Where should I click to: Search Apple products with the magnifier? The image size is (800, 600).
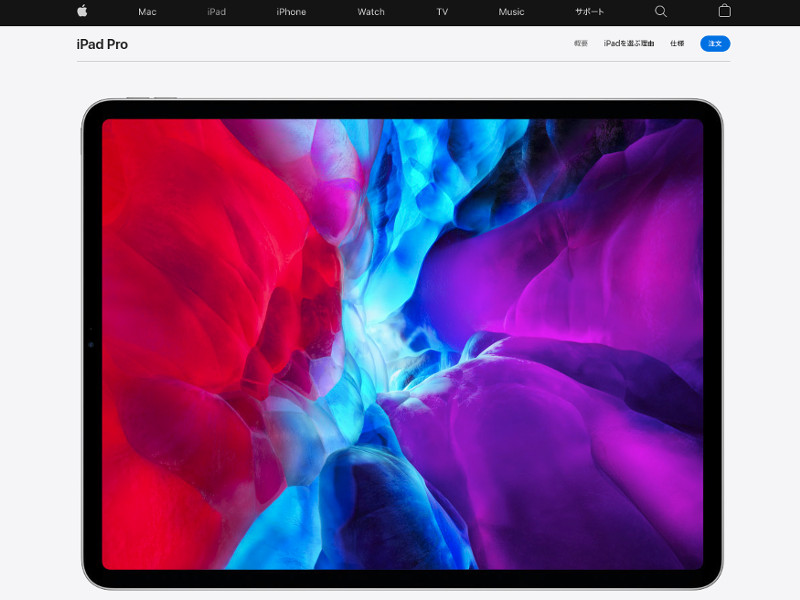(660, 12)
